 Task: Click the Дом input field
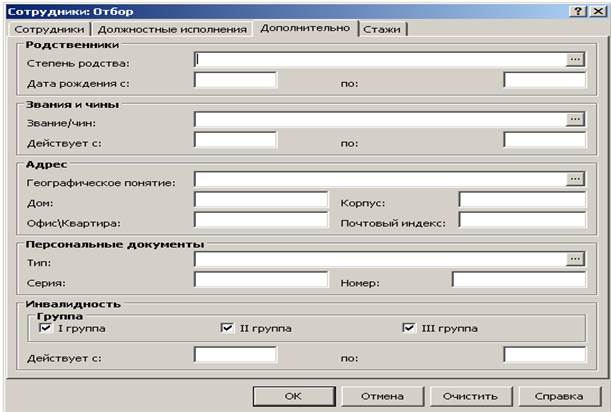[x=261, y=200]
